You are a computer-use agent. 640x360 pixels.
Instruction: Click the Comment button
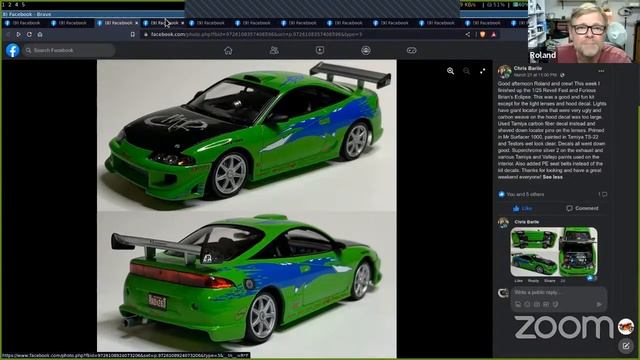click(582, 208)
